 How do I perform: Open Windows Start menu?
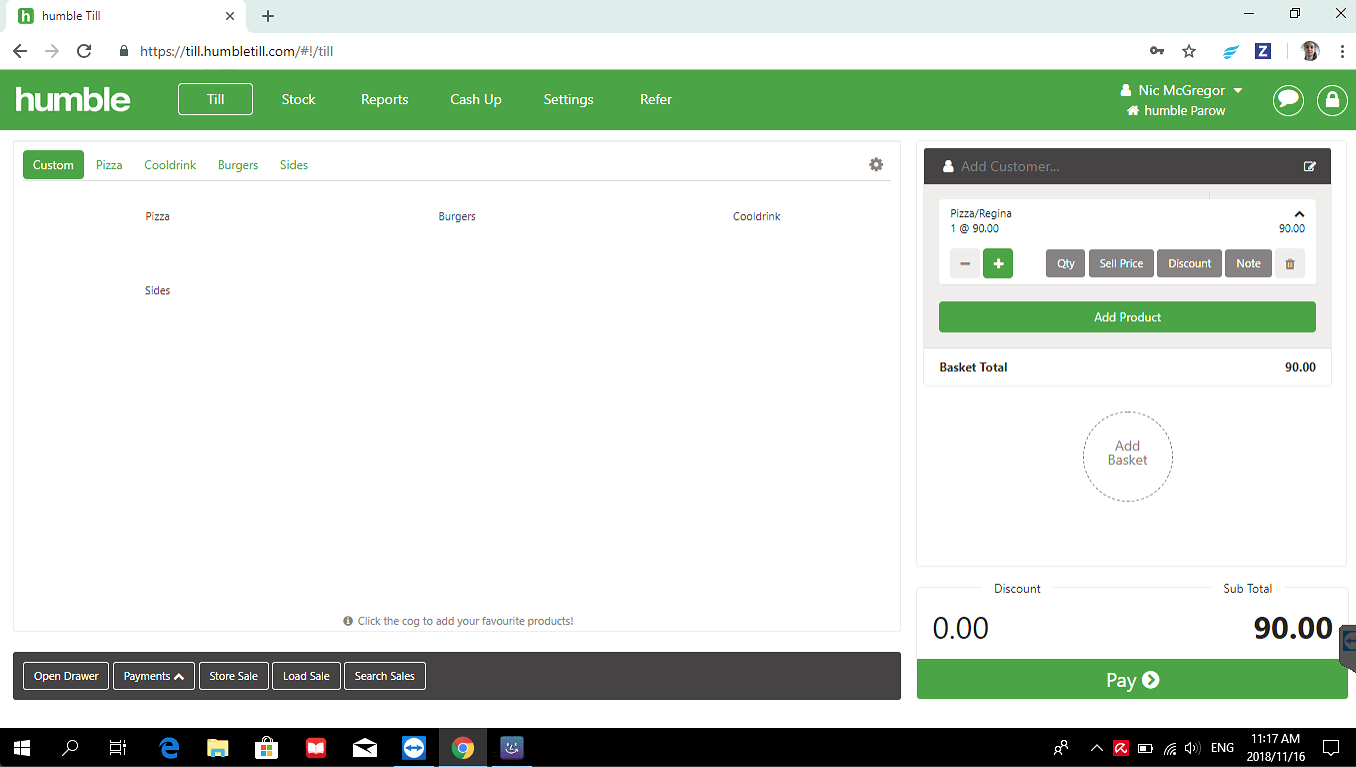coord(22,747)
